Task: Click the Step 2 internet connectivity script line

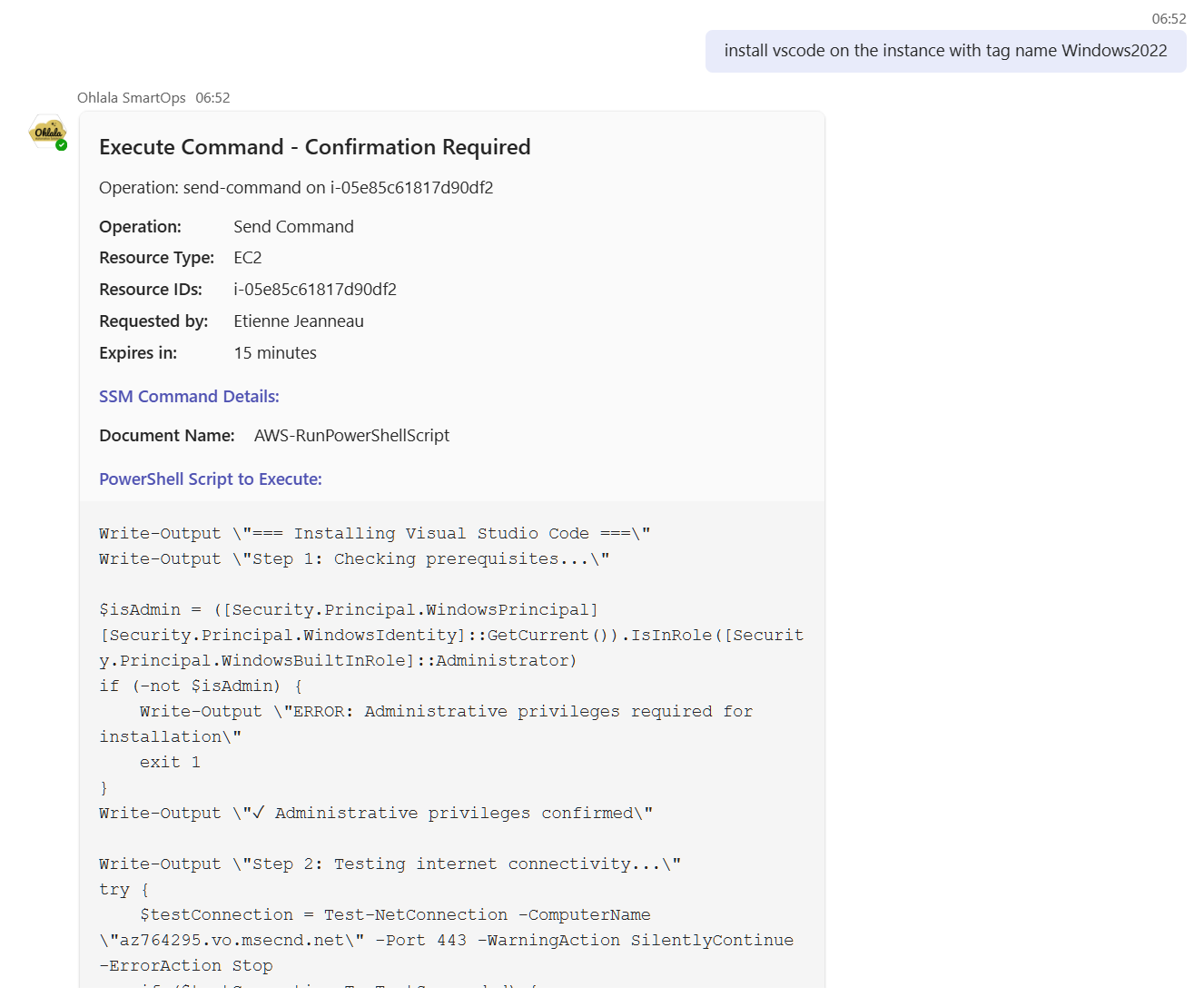Action: pos(390,864)
